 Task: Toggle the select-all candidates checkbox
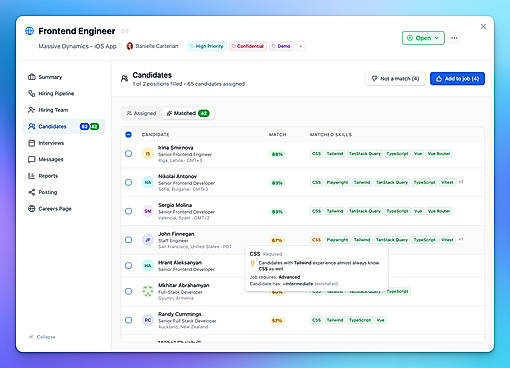tap(128, 135)
